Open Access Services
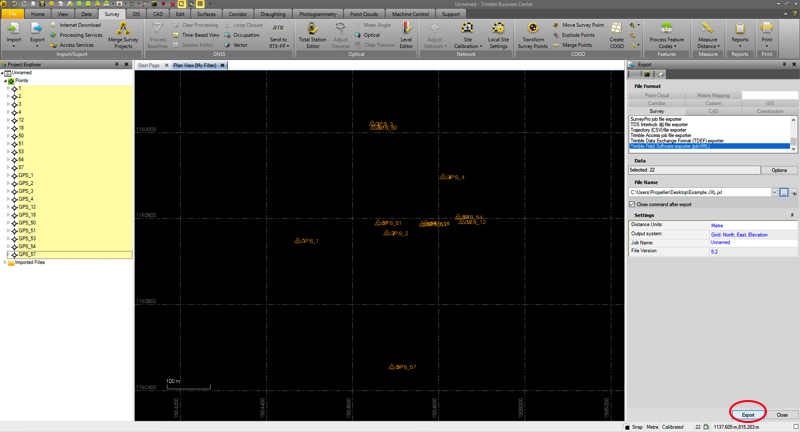800x432 pixels. coord(72,45)
